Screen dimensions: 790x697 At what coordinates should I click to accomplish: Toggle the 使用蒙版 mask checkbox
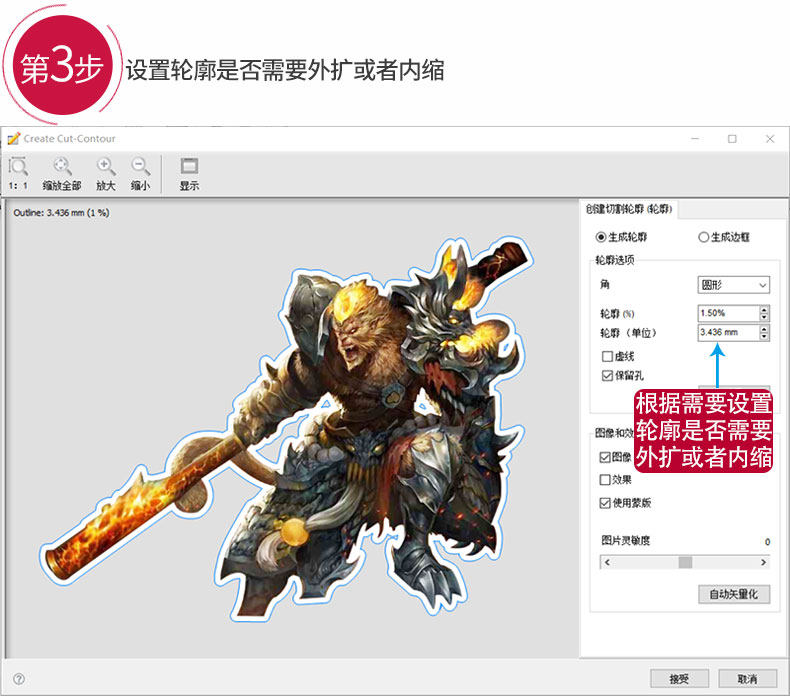pyautogui.click(x=605, y=502)
